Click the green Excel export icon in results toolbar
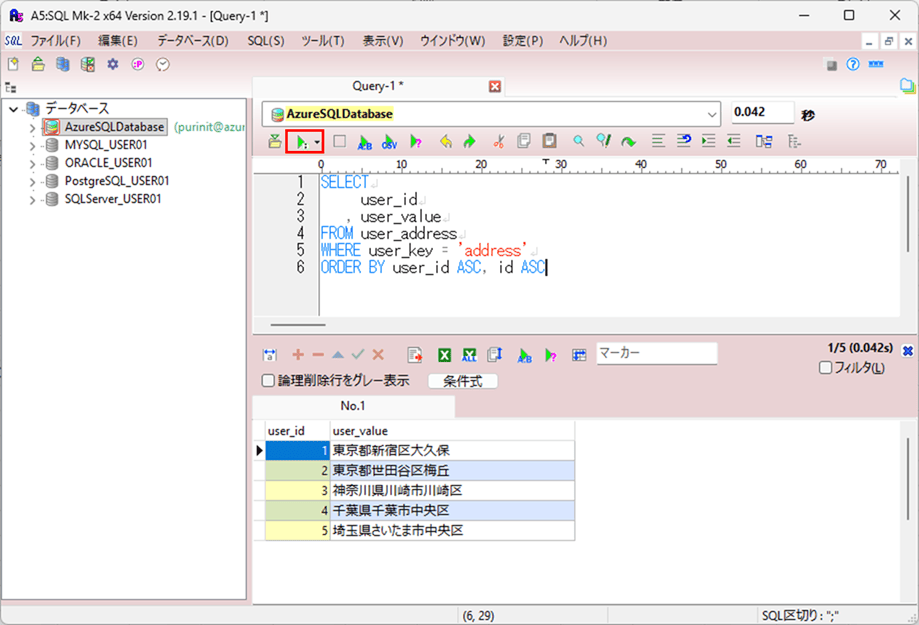919x625 pixels. coord(445,355)
